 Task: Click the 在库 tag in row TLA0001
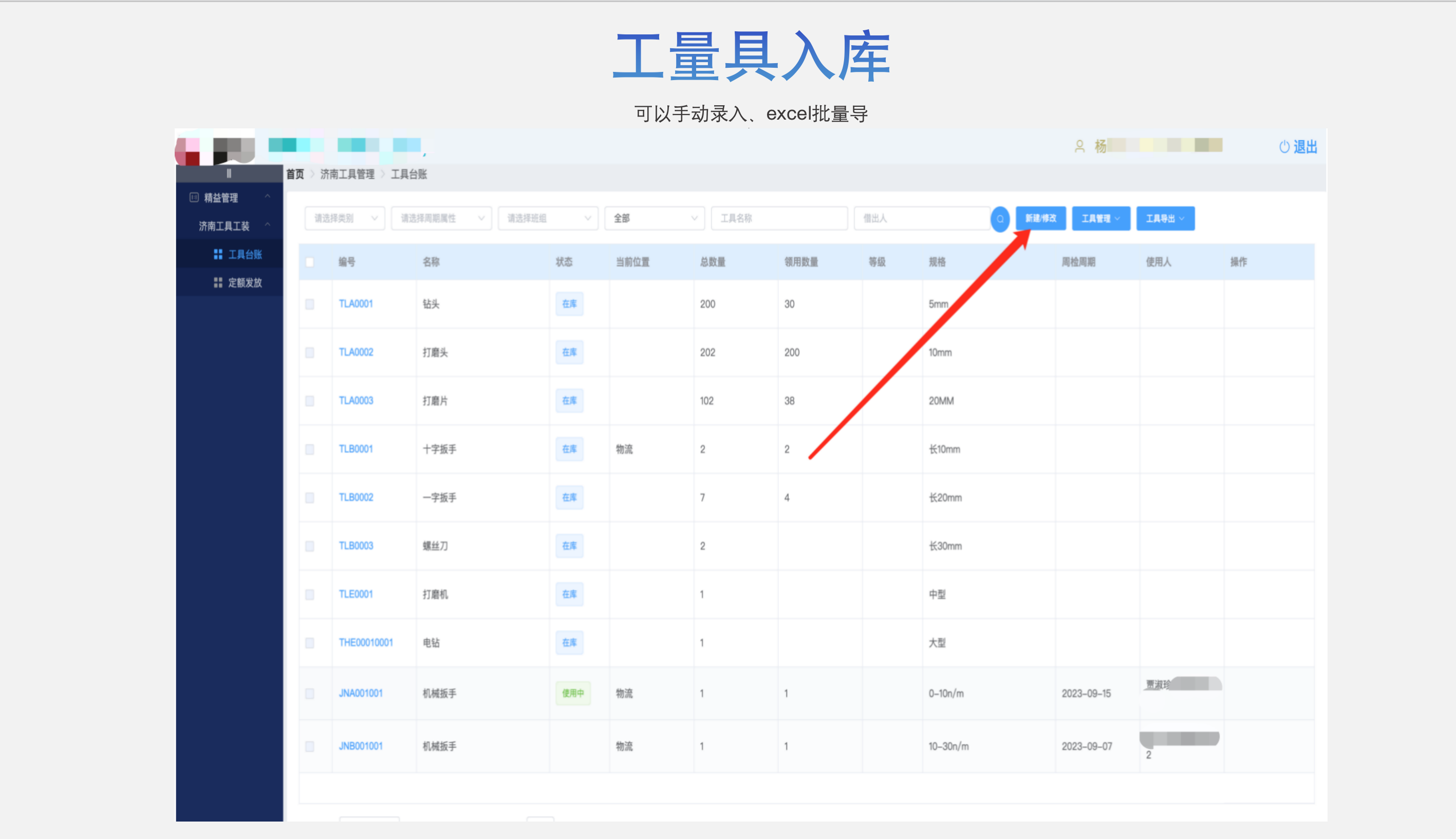pyautogui.click(x=569, y=303)
